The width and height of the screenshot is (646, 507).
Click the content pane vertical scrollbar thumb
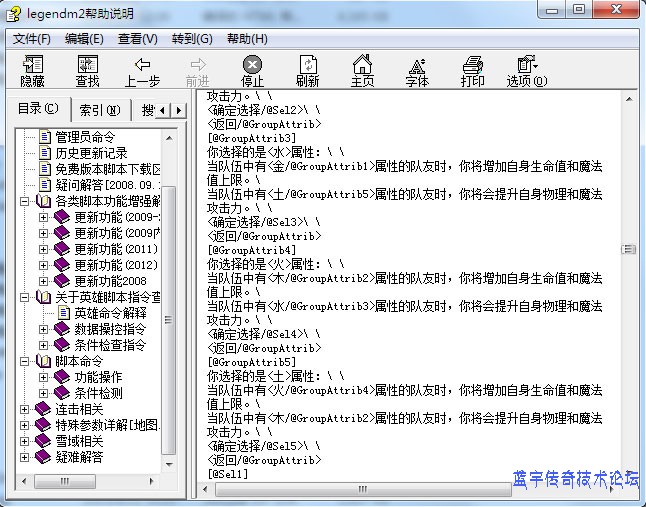point(627,249)
